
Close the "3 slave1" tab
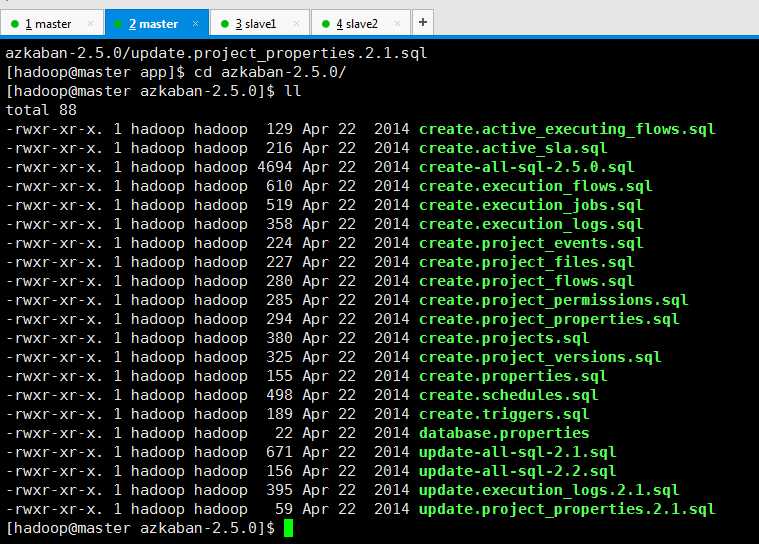click(x=297, y=23)
